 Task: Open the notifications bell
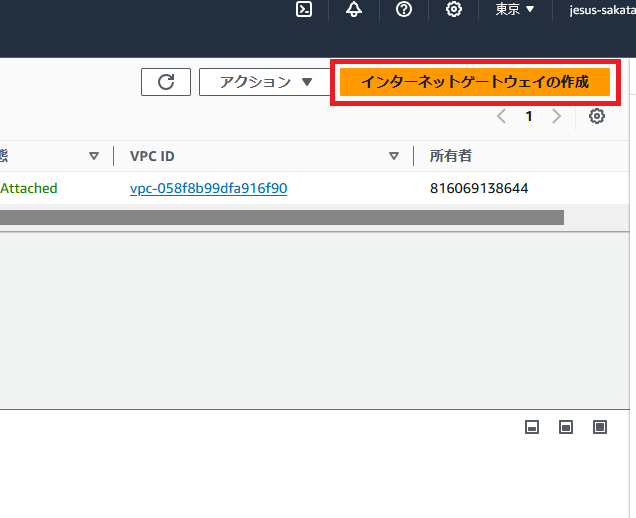354,9
